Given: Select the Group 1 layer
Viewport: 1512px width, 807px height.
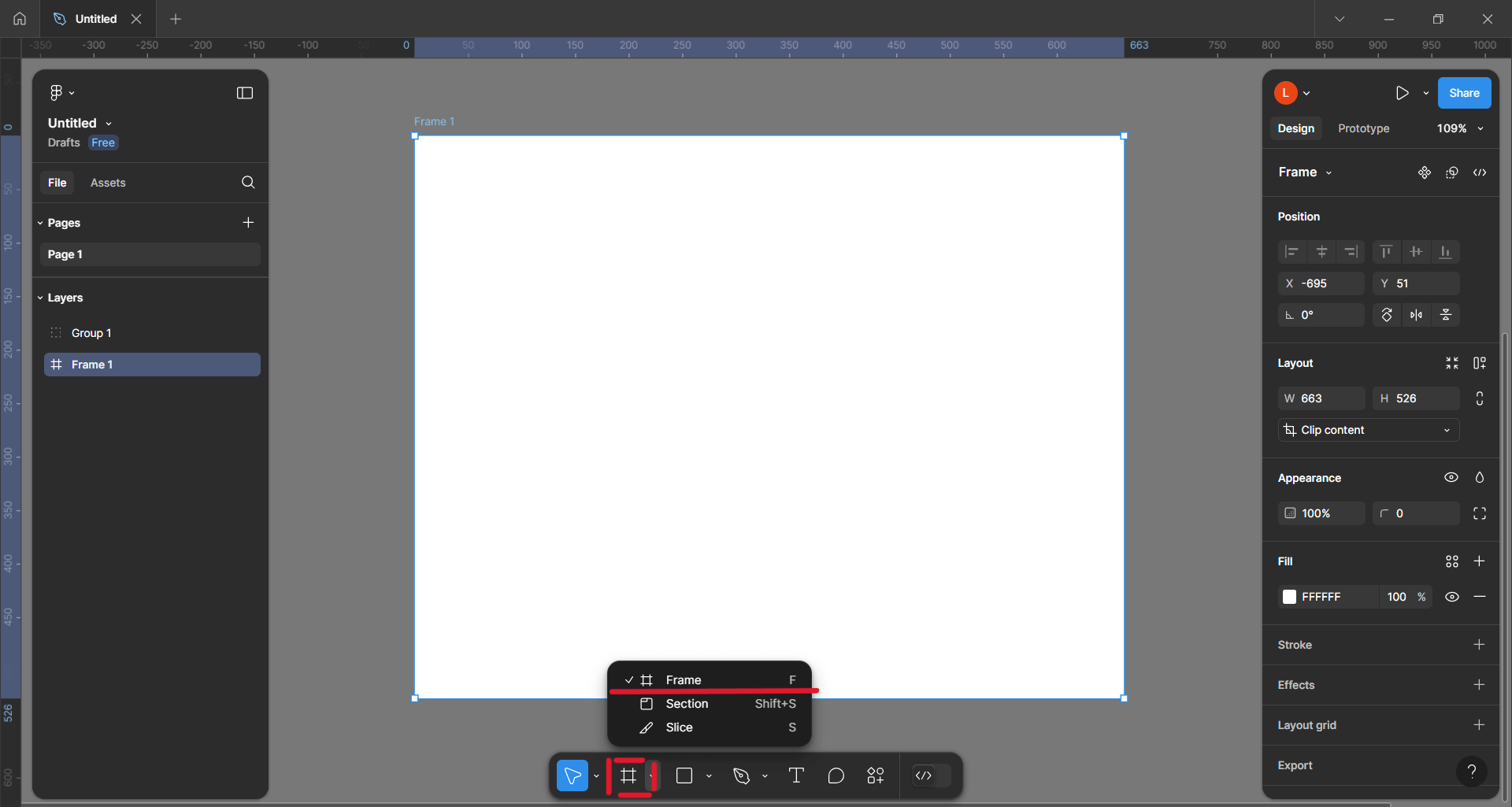Looking at the screenshot, I should click(152, 333).
